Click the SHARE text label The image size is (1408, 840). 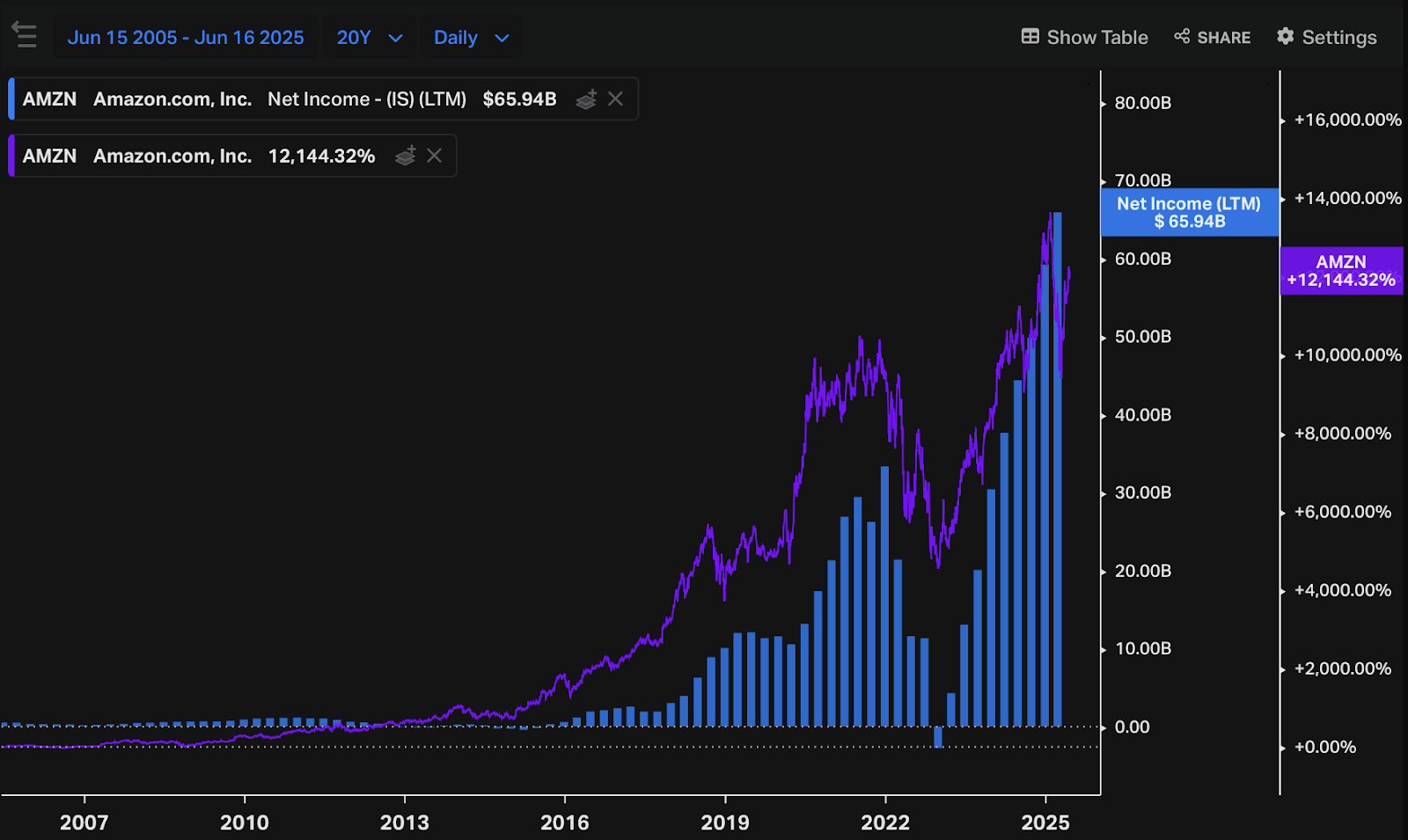click(x=1223, y=38)
